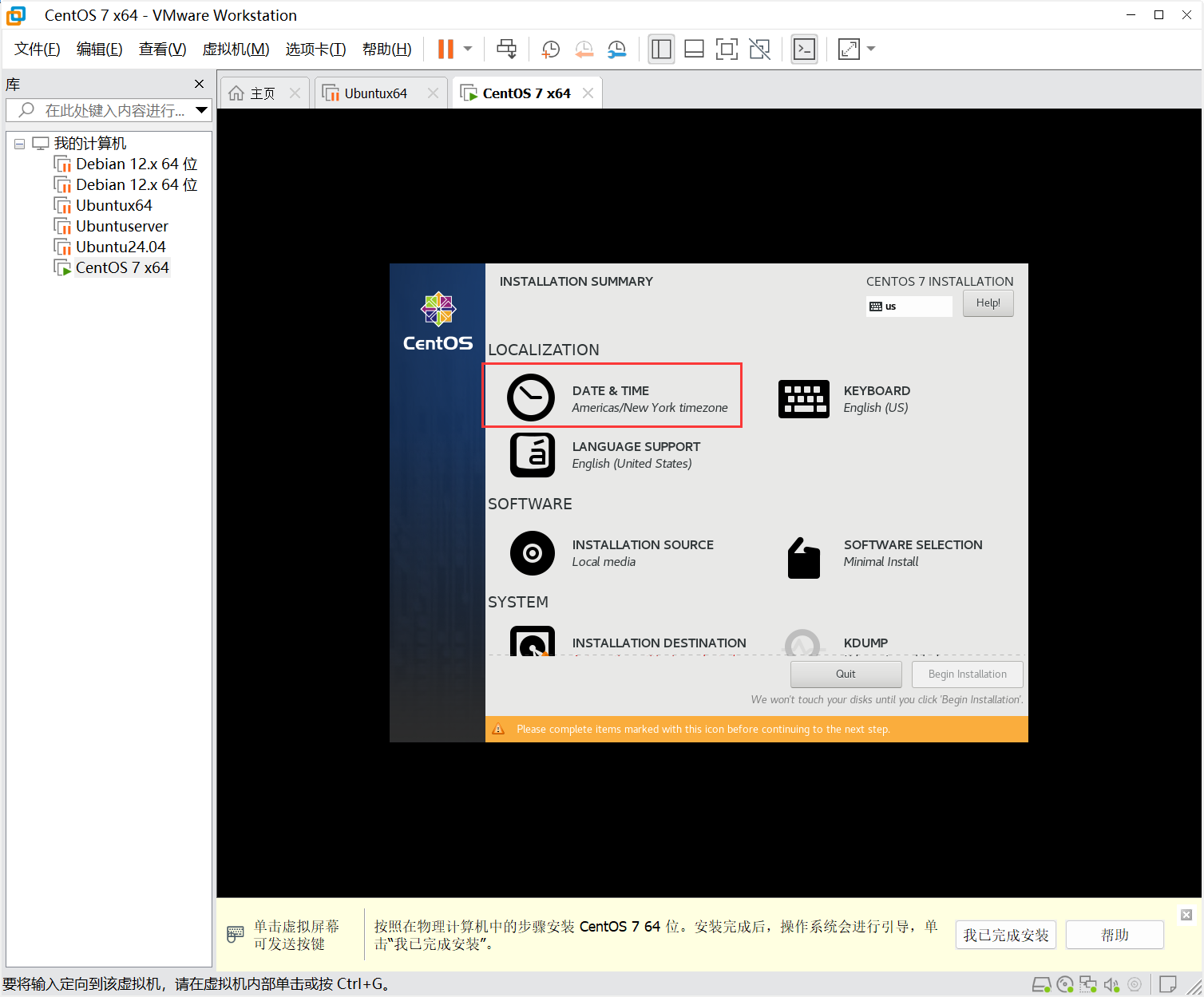
Task: Click the VMware Workstation title bar logo
Action: pos(16,15)
